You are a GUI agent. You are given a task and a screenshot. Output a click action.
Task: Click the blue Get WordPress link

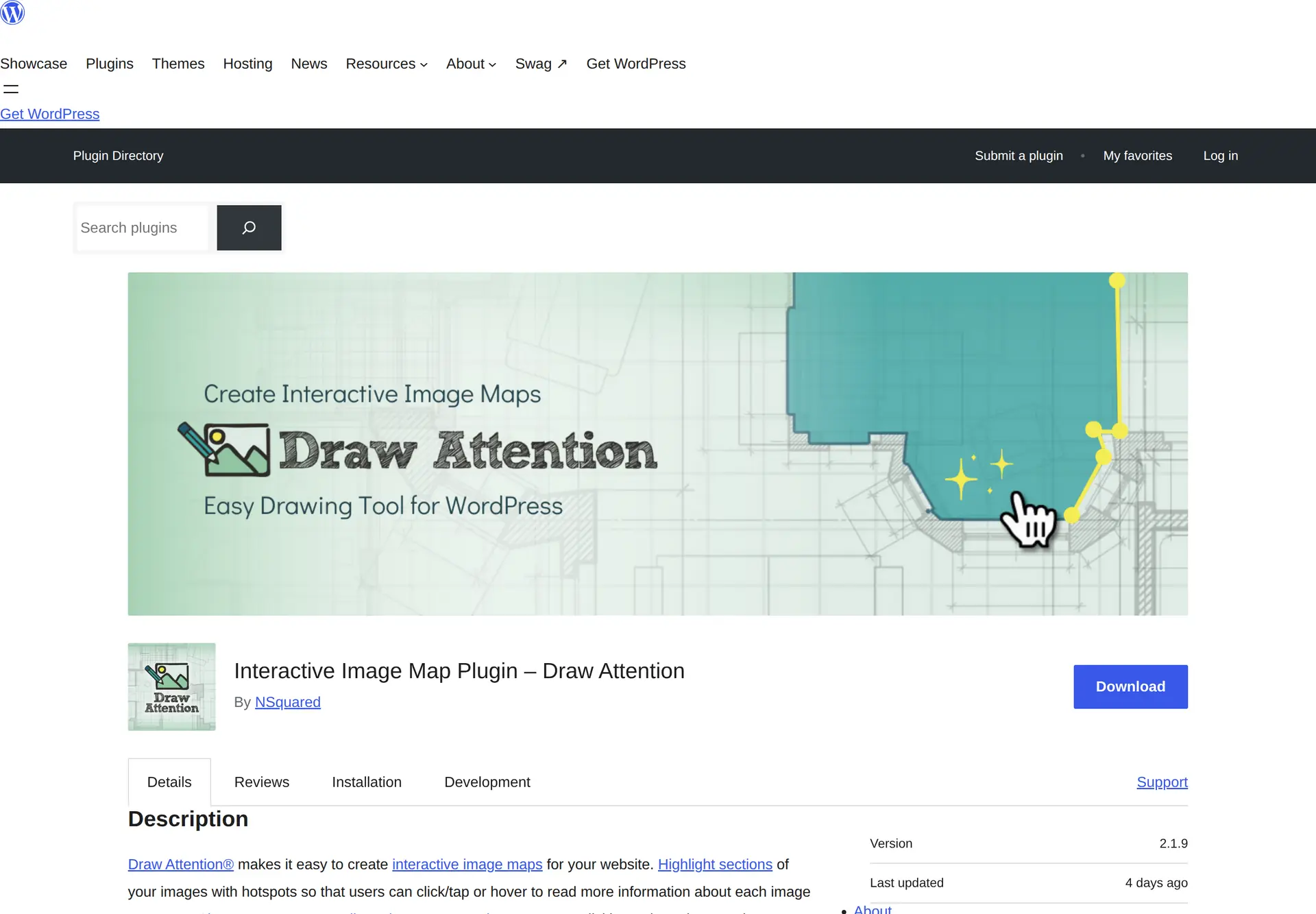point(49,114)
